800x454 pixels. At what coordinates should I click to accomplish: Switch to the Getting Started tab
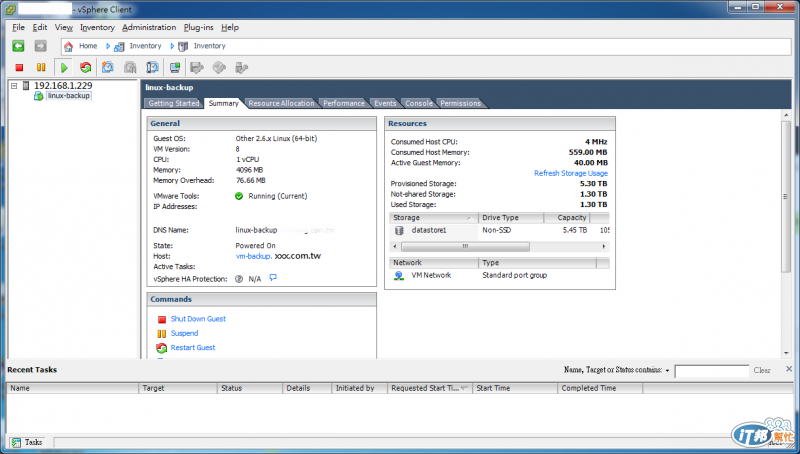173,103
